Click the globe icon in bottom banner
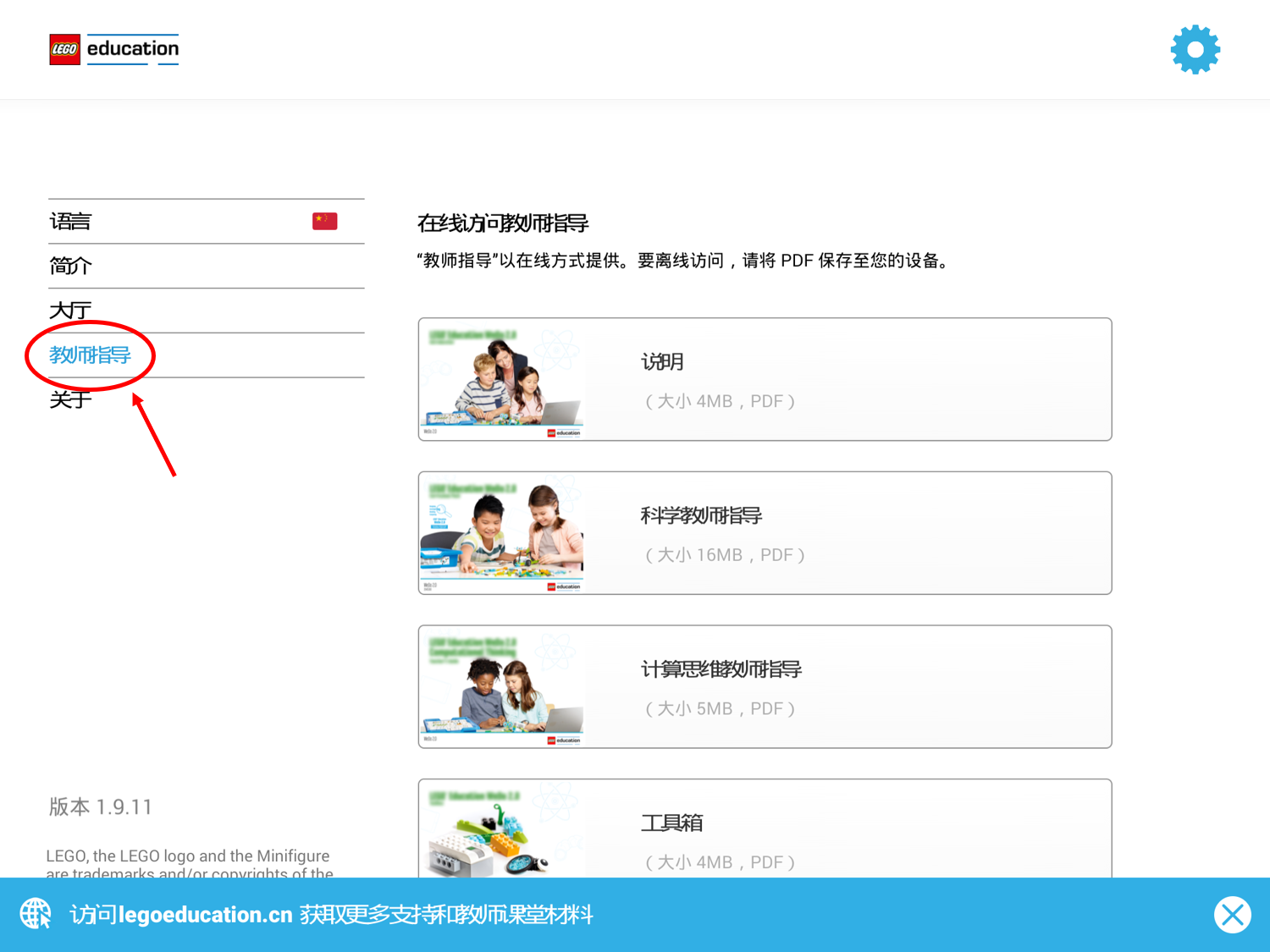Image resolution: width=1270 pixels, height=952 pixels. click(x=36, y=914)
